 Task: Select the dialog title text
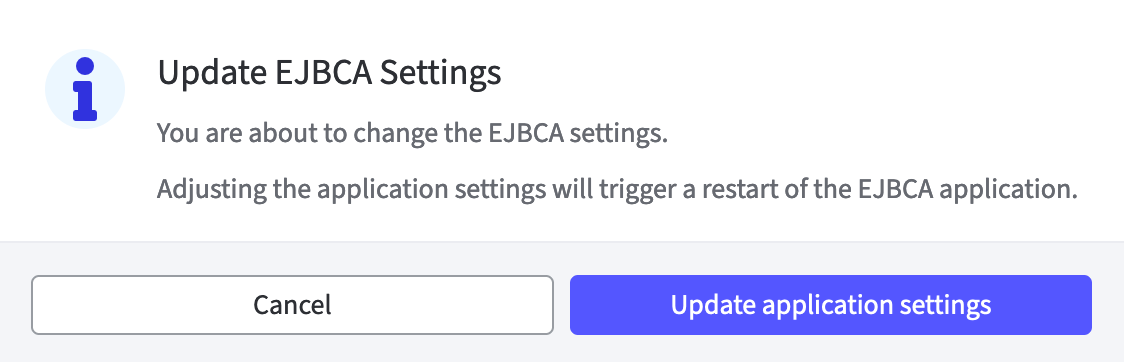point(329,73)
